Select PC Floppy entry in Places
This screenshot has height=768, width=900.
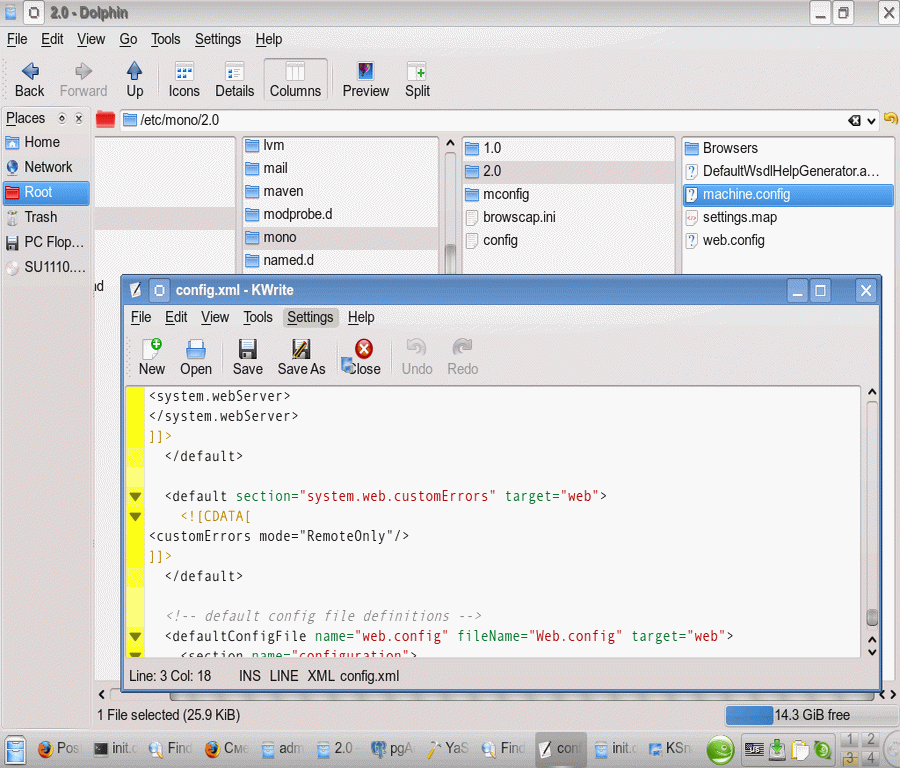coord(46,242)
